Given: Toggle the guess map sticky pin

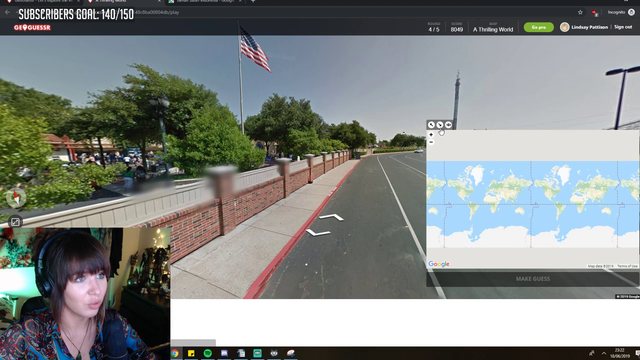Looking at the screenshot, I should pyautogui.click(x=448, y=125).
